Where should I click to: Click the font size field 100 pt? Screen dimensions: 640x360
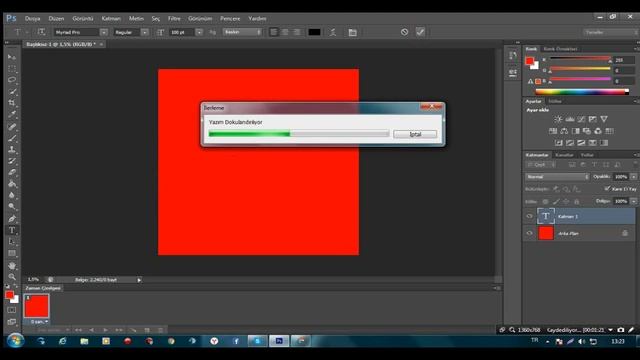(x=182, y=32)
